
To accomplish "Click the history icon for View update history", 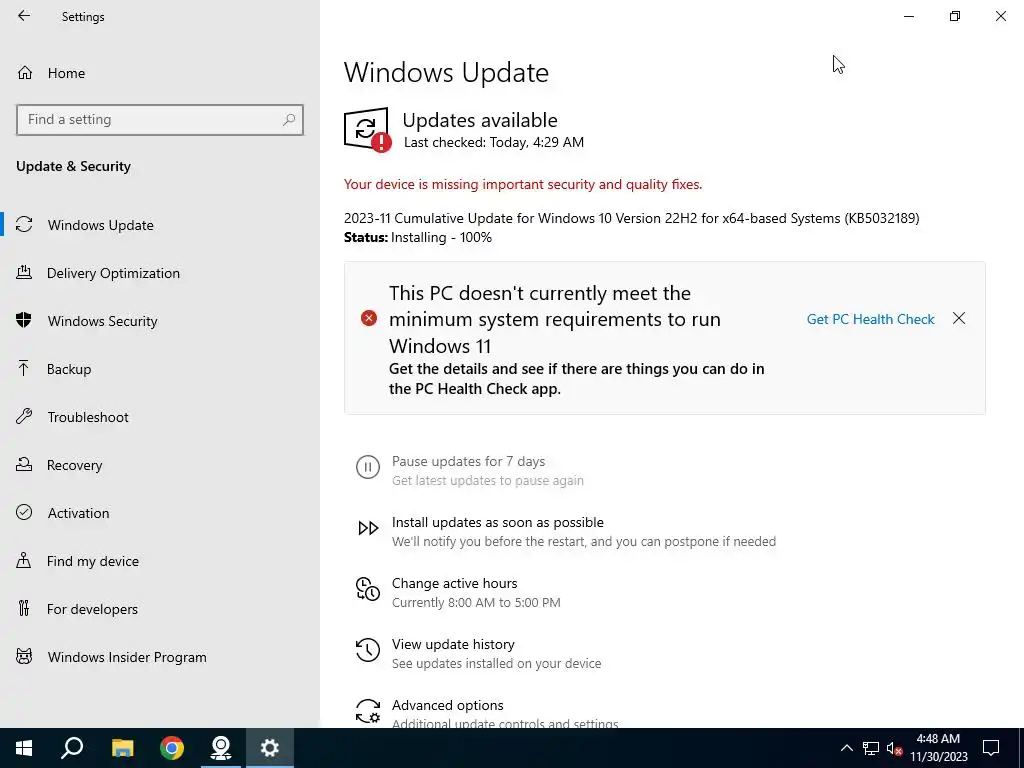I will pyautogui.click(x=368, y=650).
